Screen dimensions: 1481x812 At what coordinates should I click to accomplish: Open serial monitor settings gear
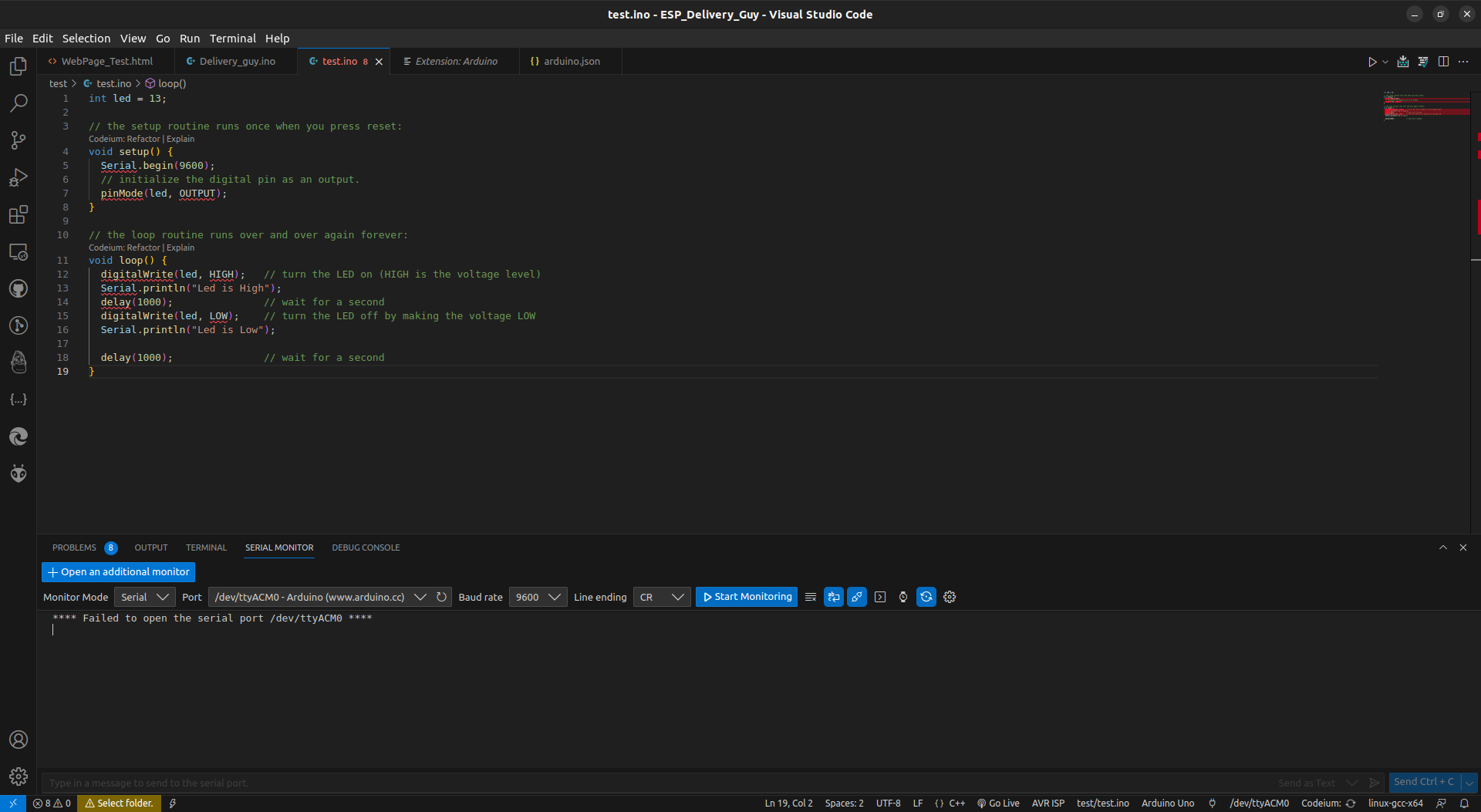pyautogui.click(x=949, y=597)
